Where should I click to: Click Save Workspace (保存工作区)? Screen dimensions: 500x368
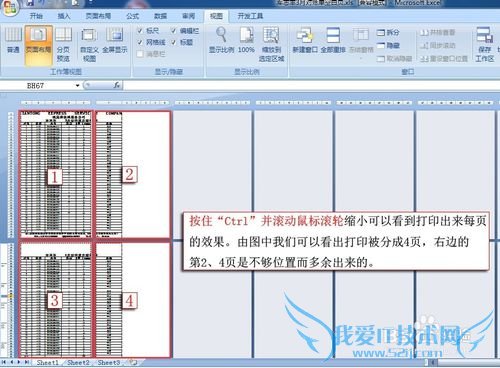485,45
